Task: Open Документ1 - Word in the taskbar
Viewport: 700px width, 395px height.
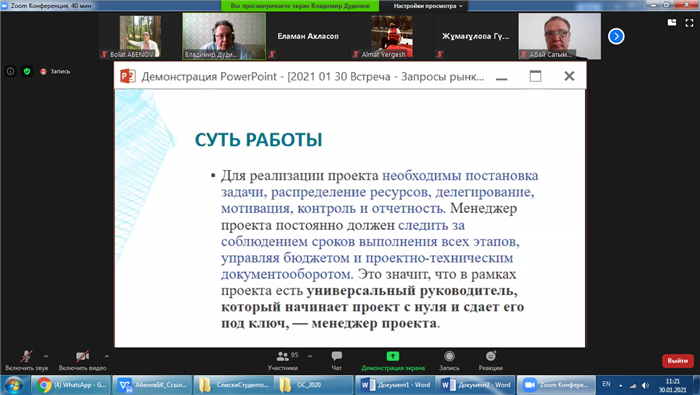Action: coord(396,385)
